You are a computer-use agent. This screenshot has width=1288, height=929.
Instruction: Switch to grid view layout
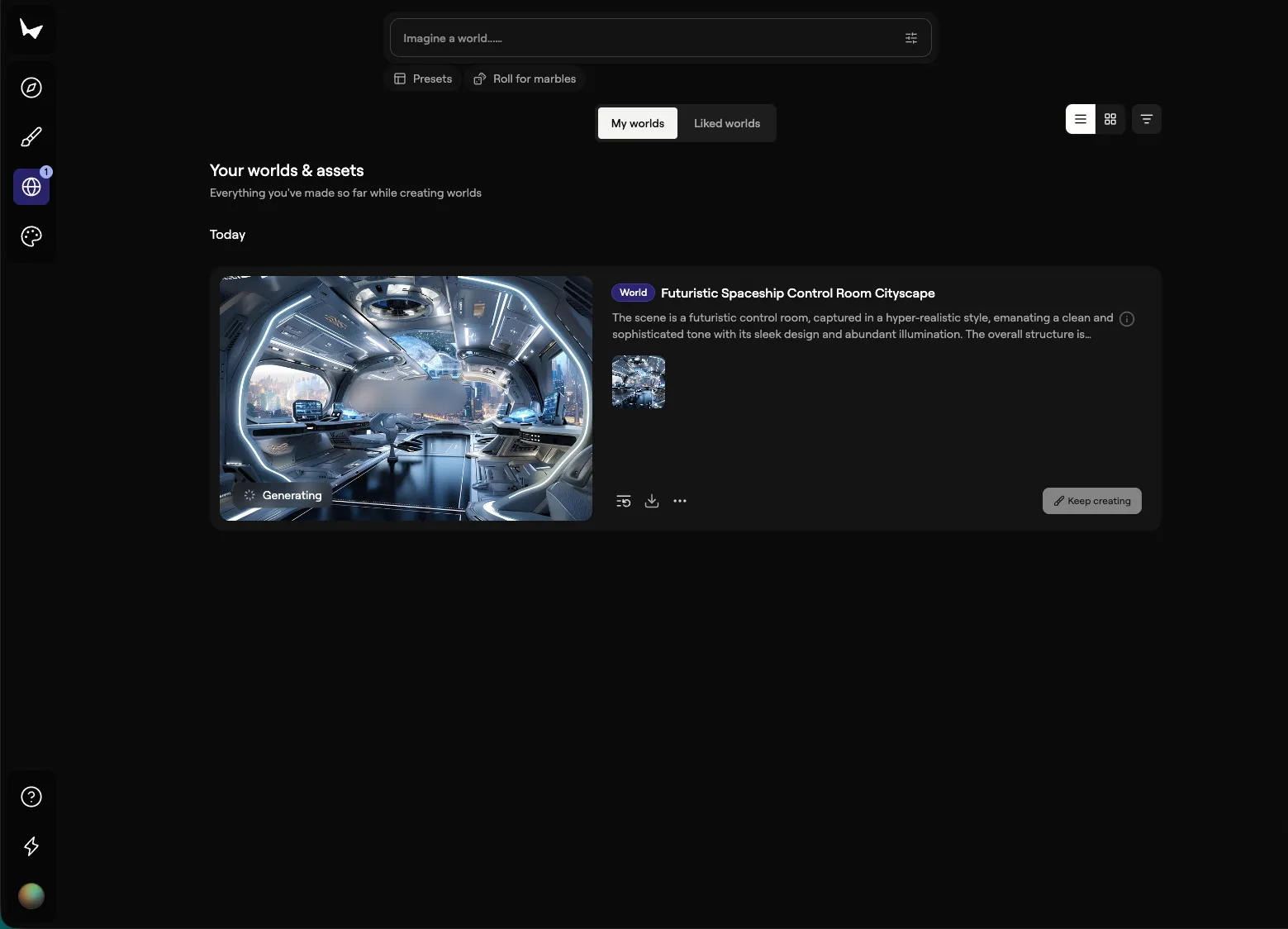click(x=1110, y=119)
